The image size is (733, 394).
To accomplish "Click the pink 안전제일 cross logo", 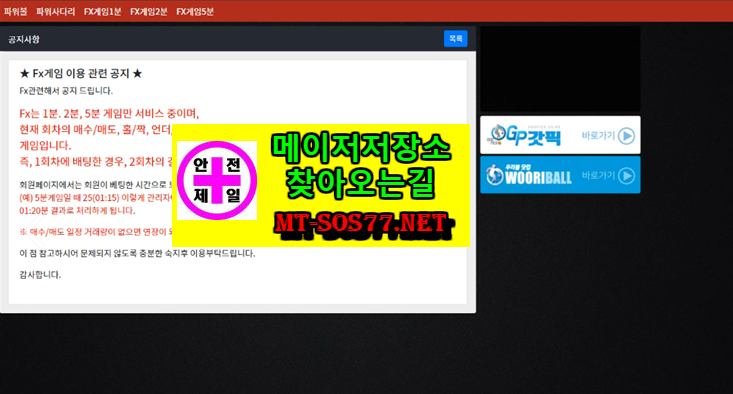I will coord(217,180).
